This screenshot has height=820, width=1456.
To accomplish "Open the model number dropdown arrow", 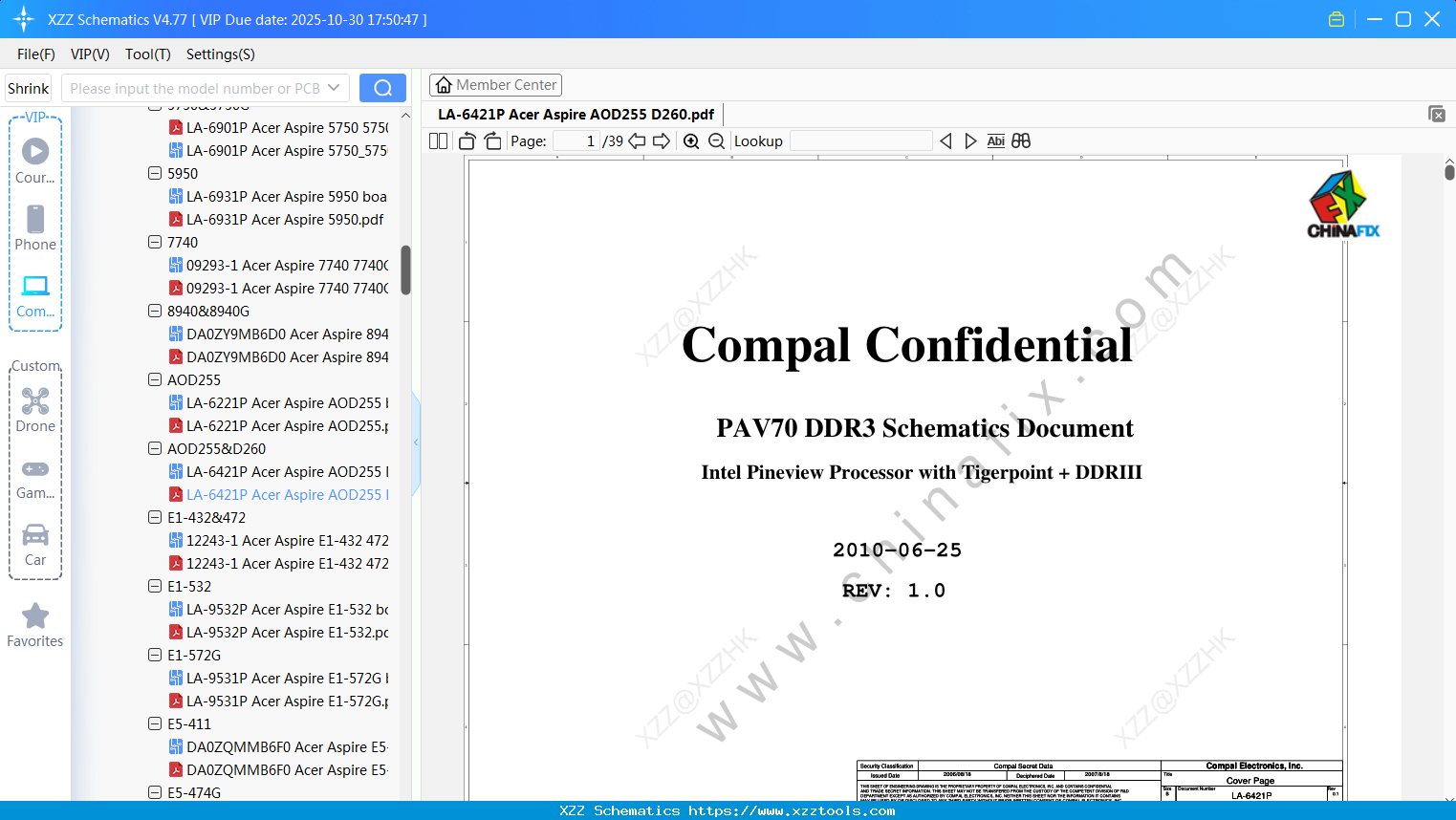I will (334, 88).
